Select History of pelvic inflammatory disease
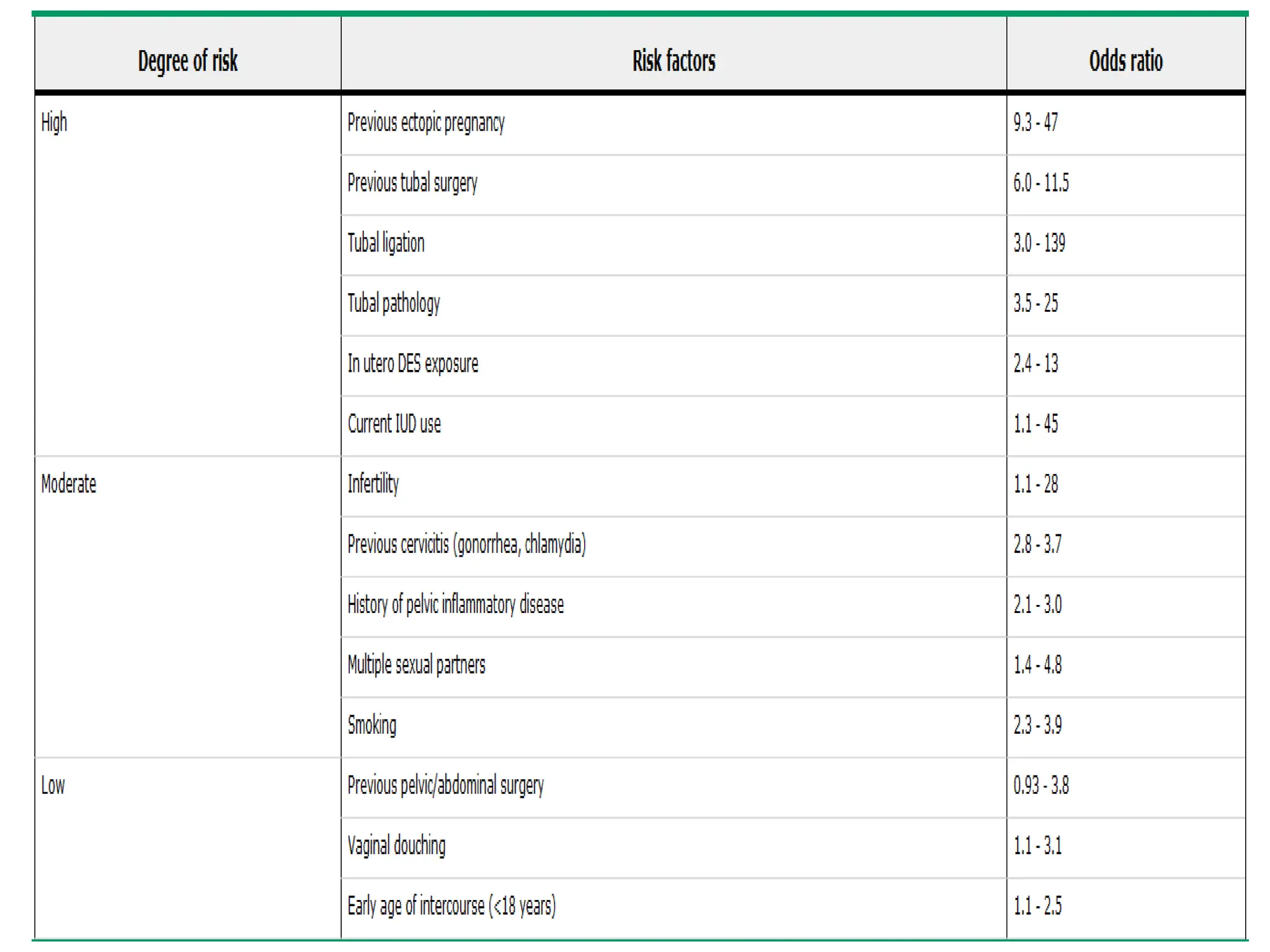Viewport: 1270px width, 952px height. [455, 604]
